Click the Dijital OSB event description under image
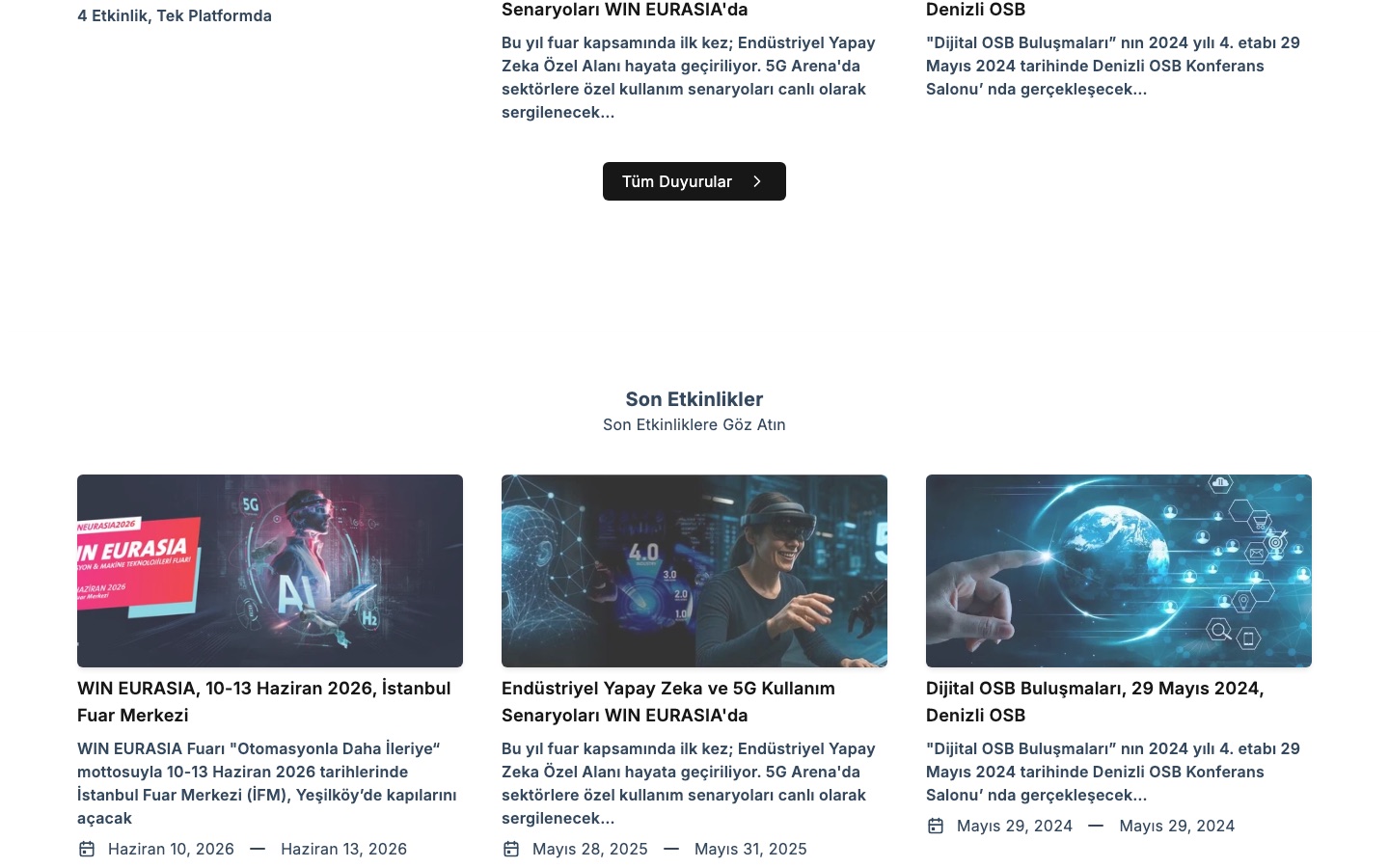This screenshot has width=1389, height=868. (1113, 772)
